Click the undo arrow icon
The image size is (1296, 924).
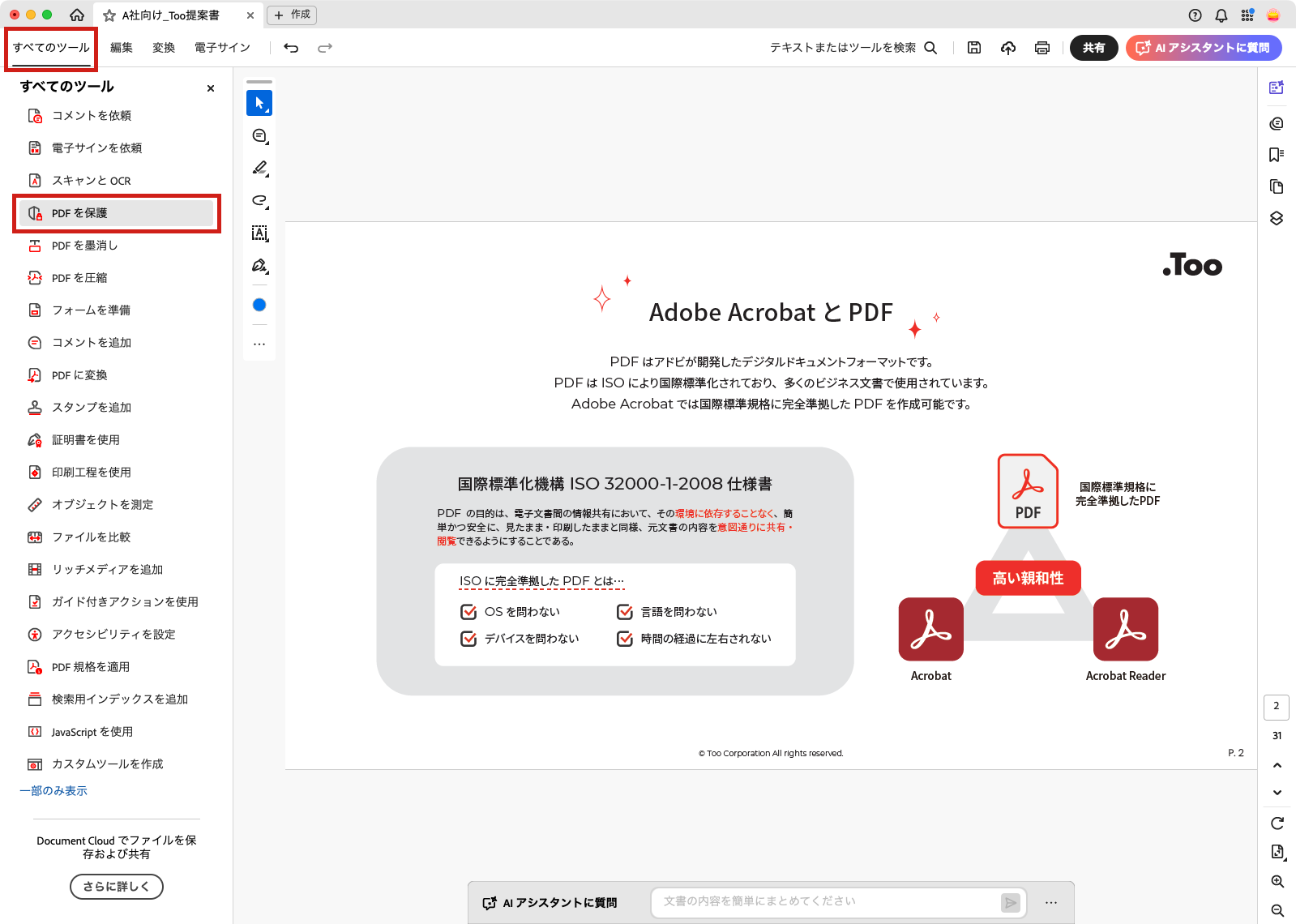tap(291, 48)
